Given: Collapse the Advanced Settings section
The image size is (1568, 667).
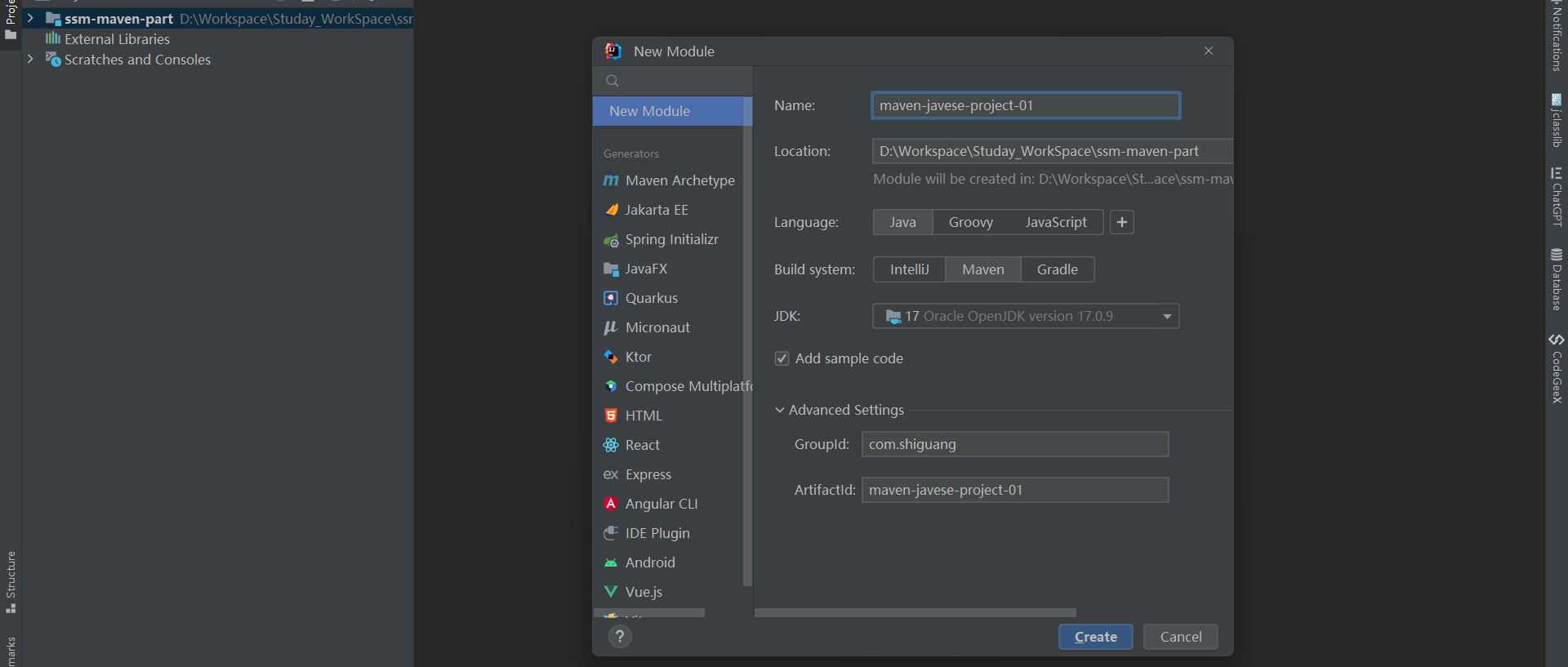Looking at the screenshot, I should [780, 410].
